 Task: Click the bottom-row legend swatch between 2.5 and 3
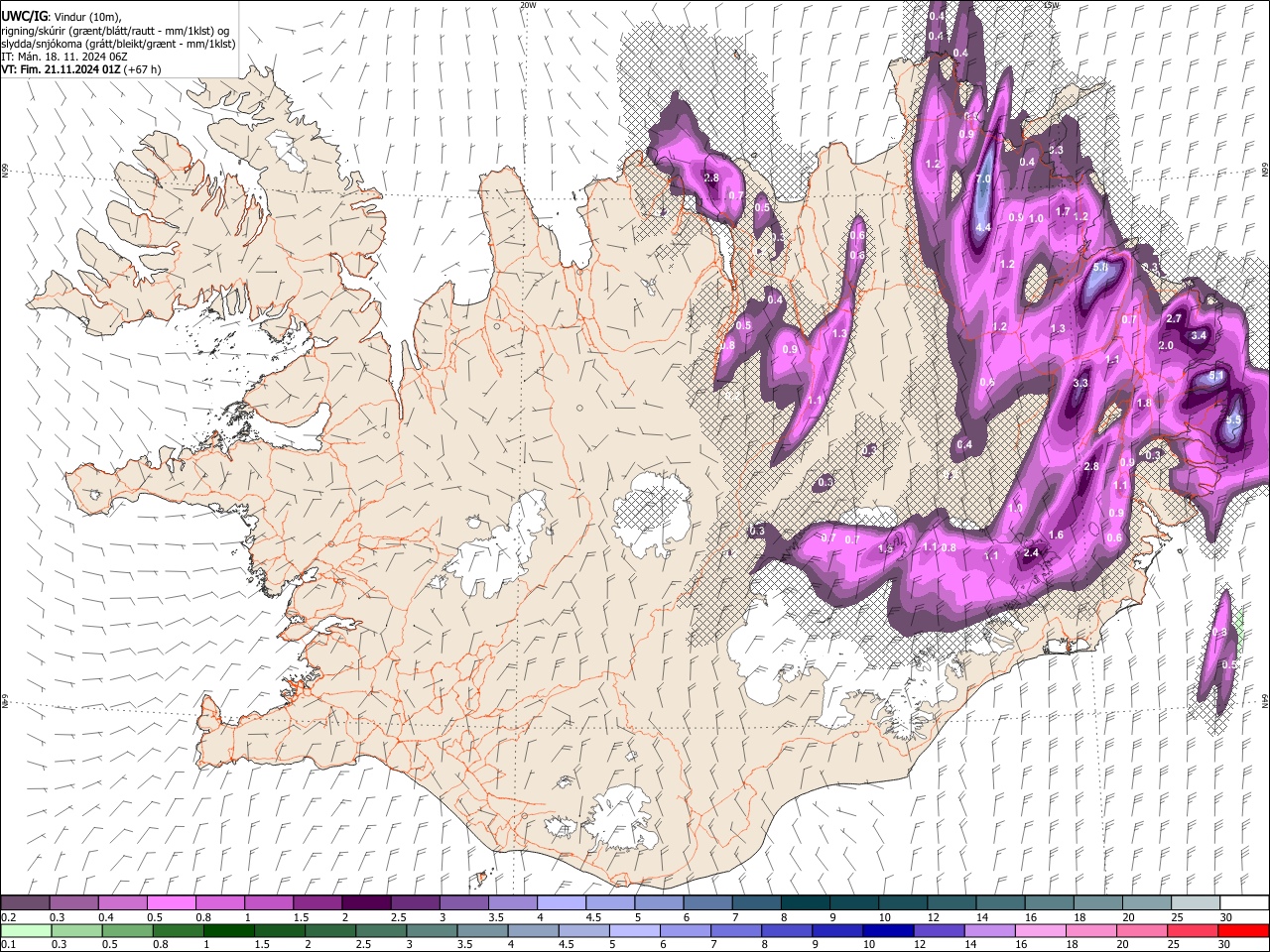coord(381,930)
